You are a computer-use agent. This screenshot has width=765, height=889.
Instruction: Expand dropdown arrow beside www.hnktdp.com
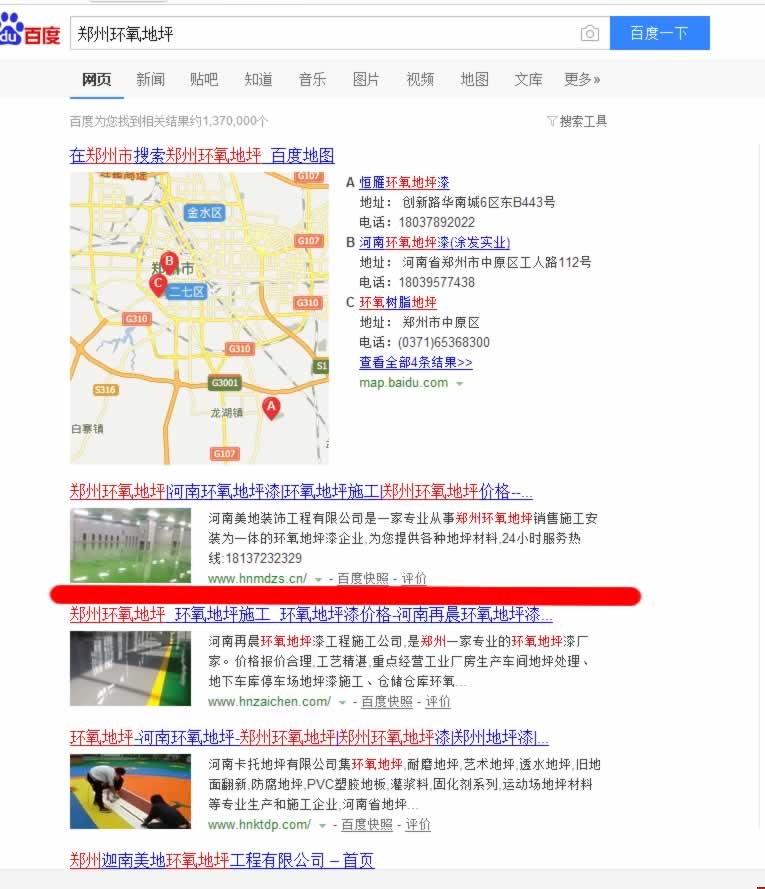pyautogui.click(x=323, y=825)
